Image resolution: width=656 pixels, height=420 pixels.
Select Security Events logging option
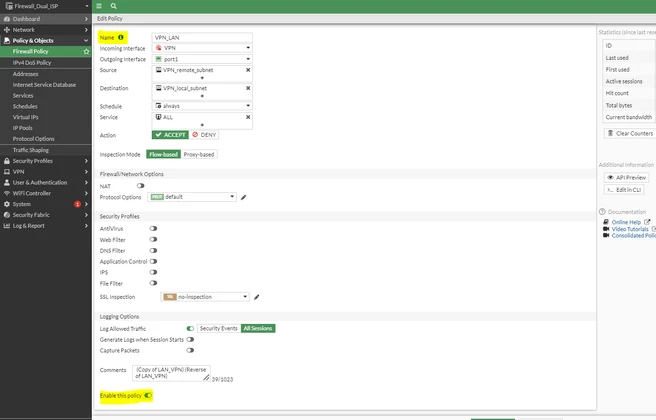click(x=218, y=328)
